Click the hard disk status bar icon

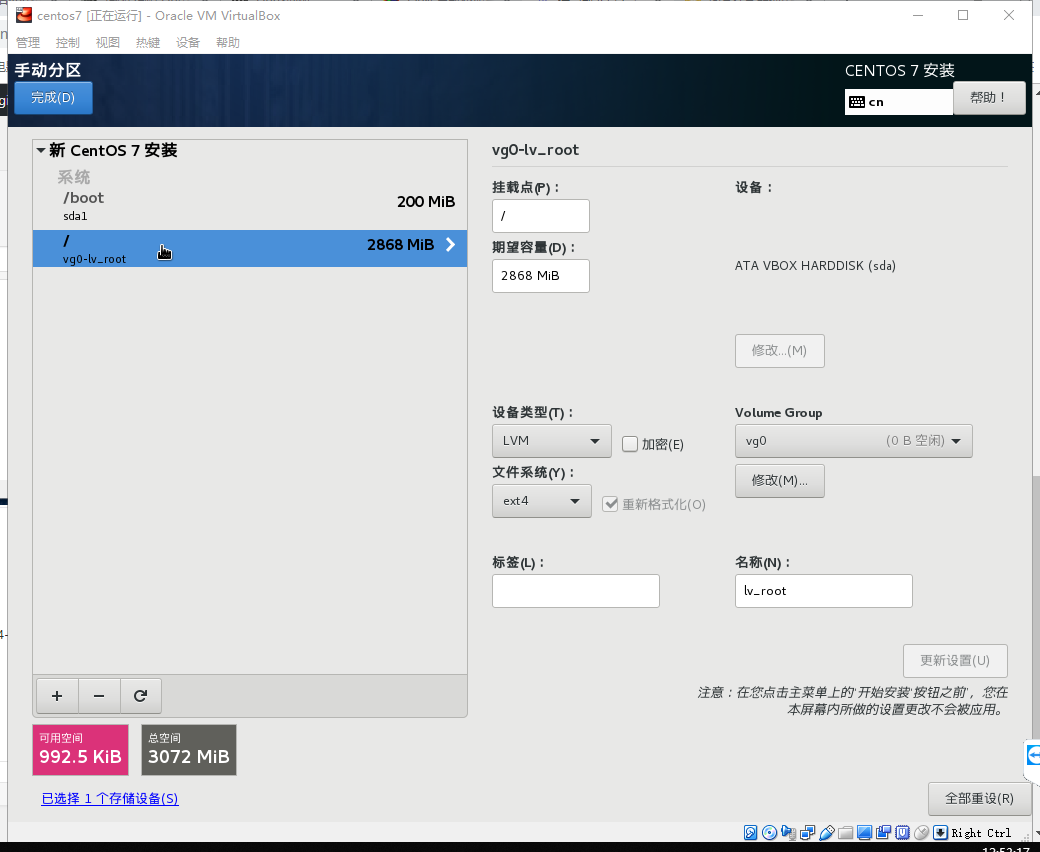click(x=750, y=833)
